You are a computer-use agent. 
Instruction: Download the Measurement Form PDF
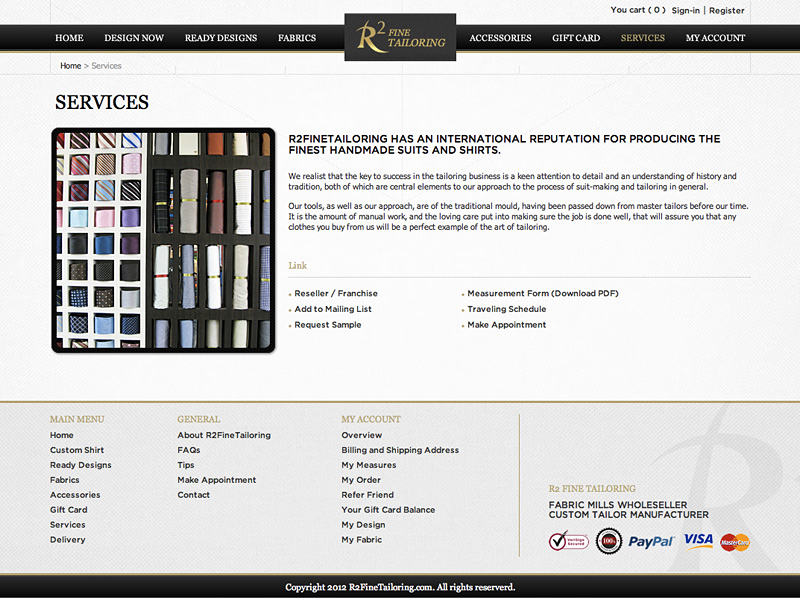tap(543, 293)
